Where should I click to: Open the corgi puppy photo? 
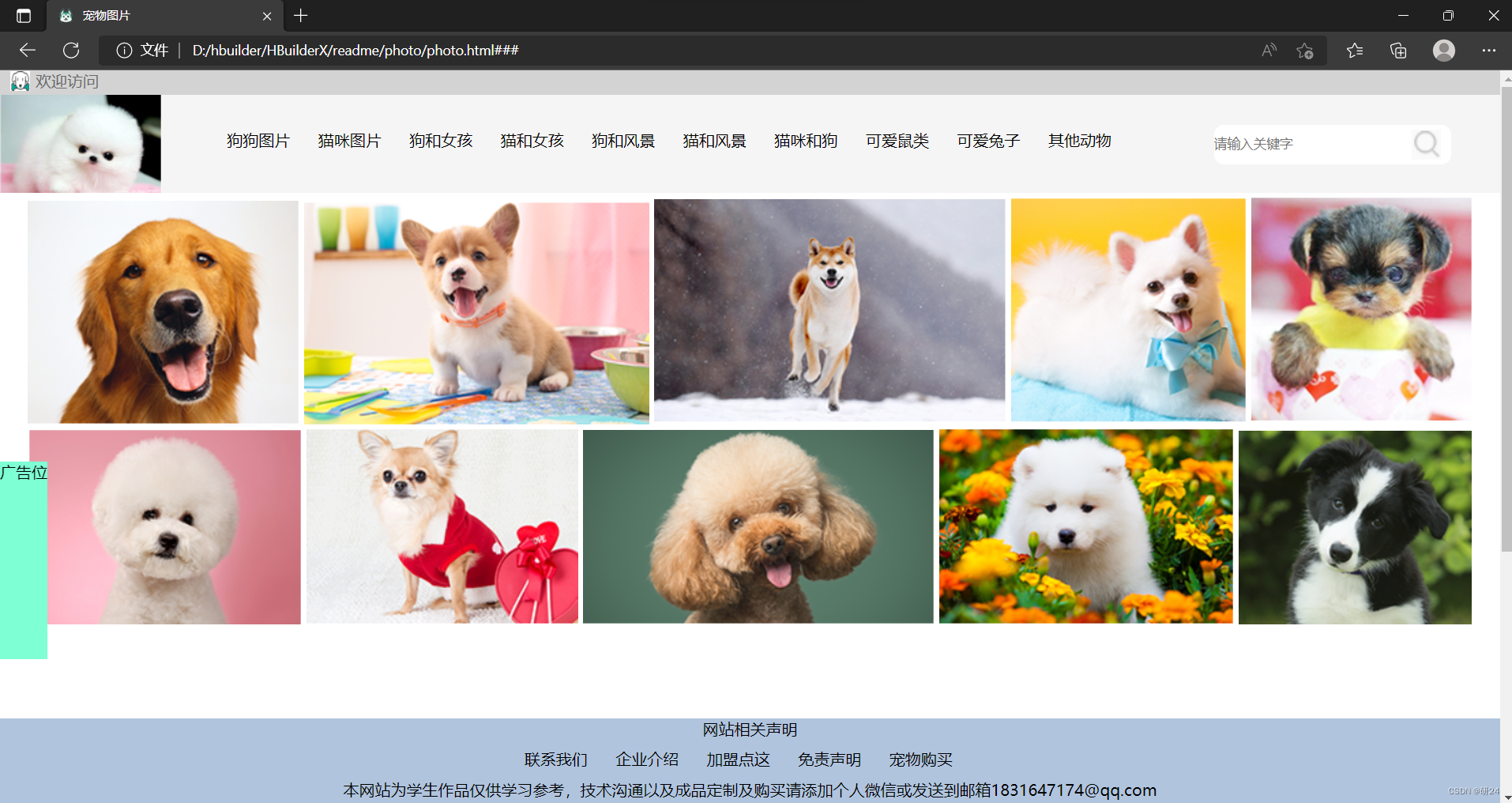(x=476, y=313)
